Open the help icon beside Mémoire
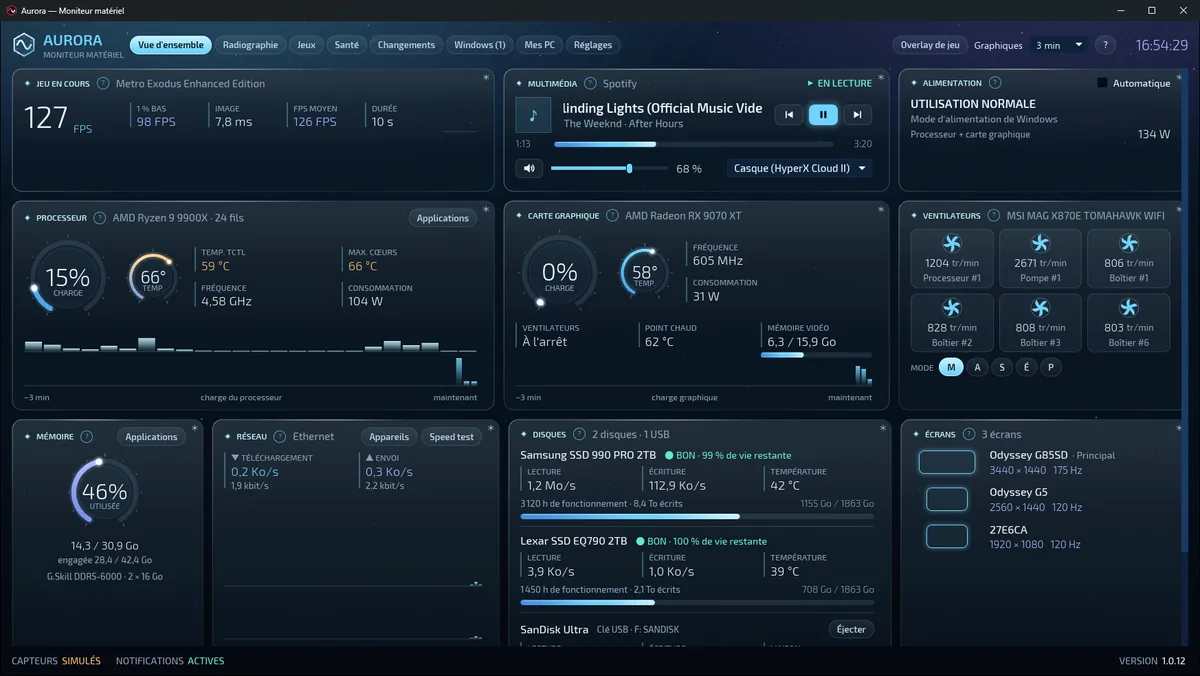 (x=87, y=436)
